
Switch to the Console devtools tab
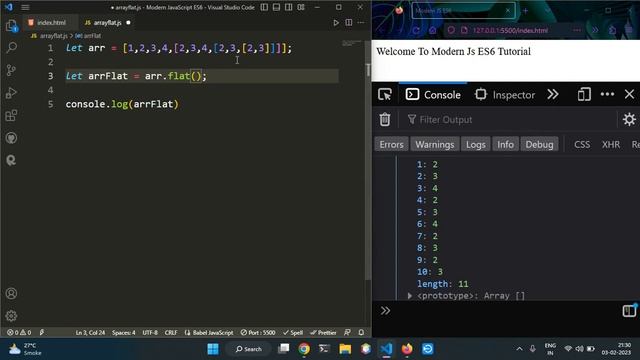point(433,95)
